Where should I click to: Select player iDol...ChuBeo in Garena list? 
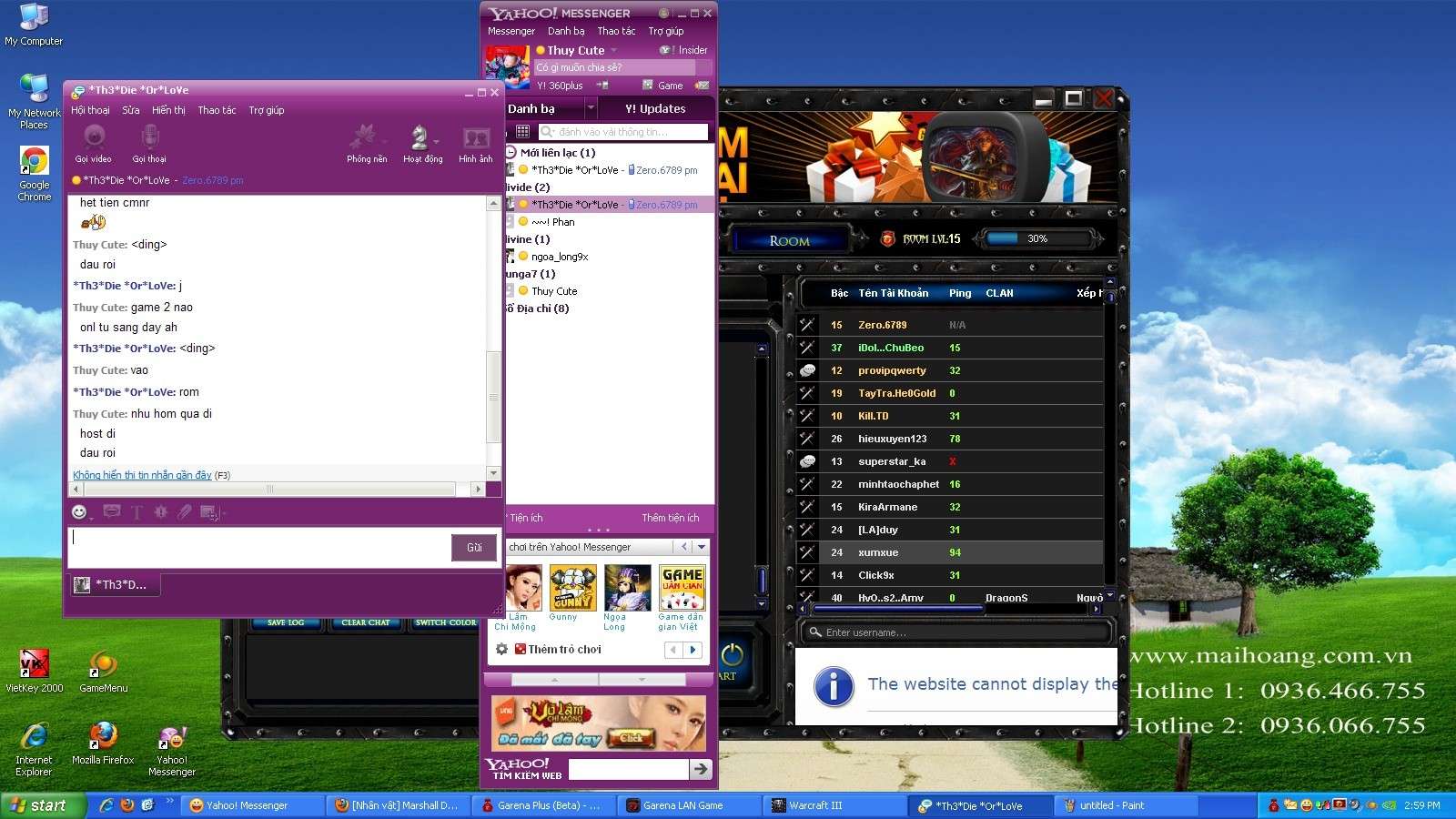click(891, 348)
